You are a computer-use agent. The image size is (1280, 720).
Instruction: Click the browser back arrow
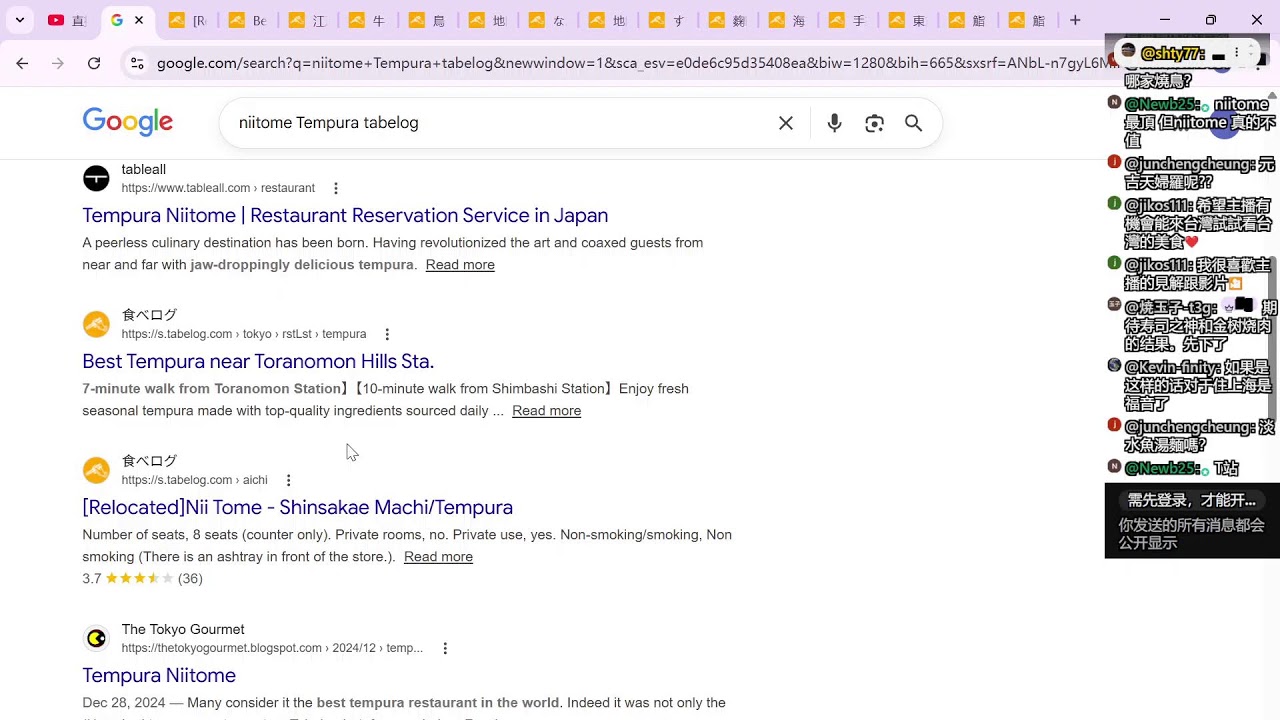(22, 63)
